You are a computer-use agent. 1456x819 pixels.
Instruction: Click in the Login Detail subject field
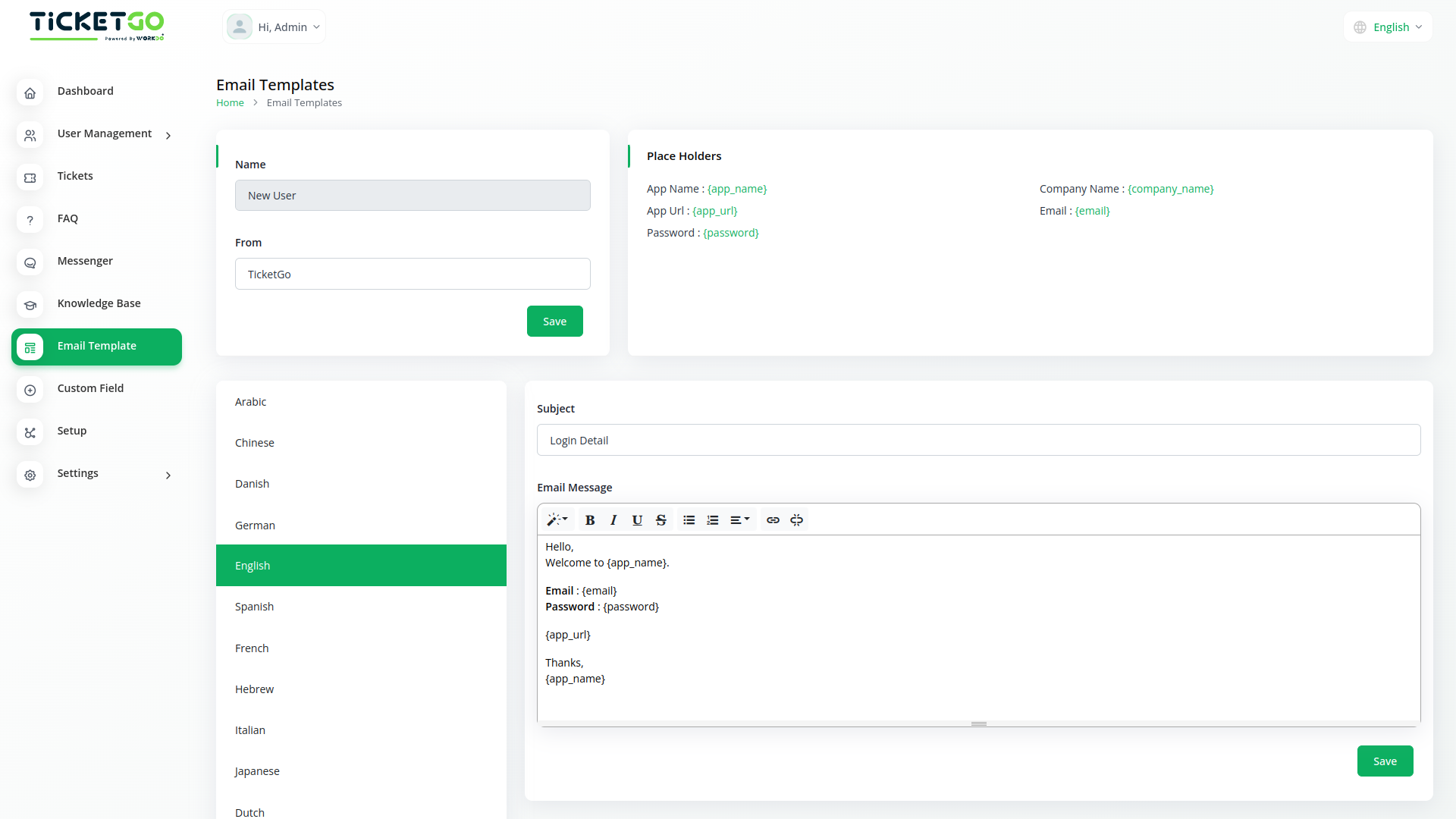pos(978,440)
